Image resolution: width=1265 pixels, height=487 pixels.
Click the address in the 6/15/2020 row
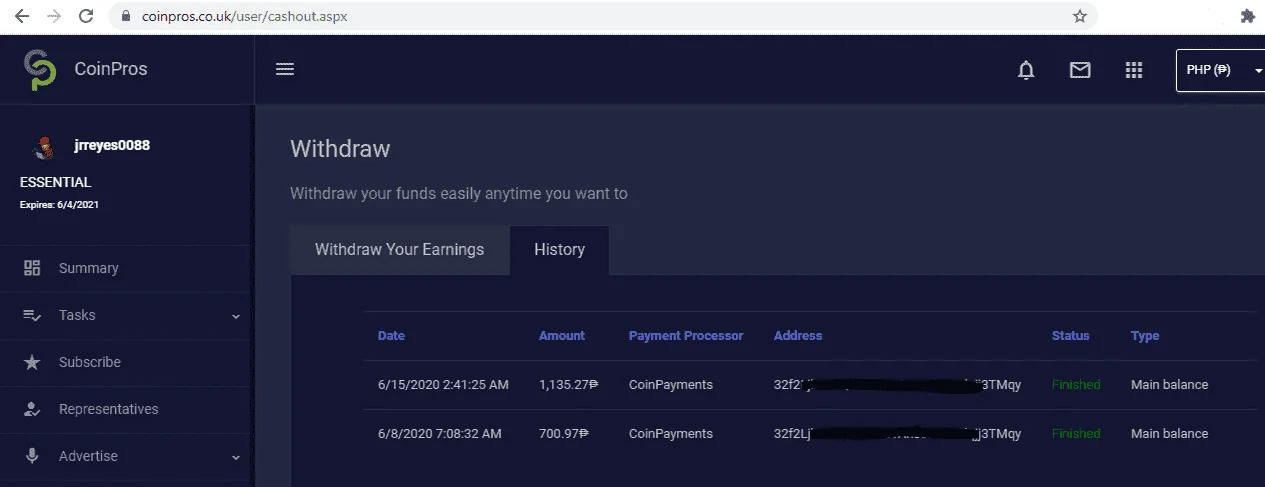[897, 385]
